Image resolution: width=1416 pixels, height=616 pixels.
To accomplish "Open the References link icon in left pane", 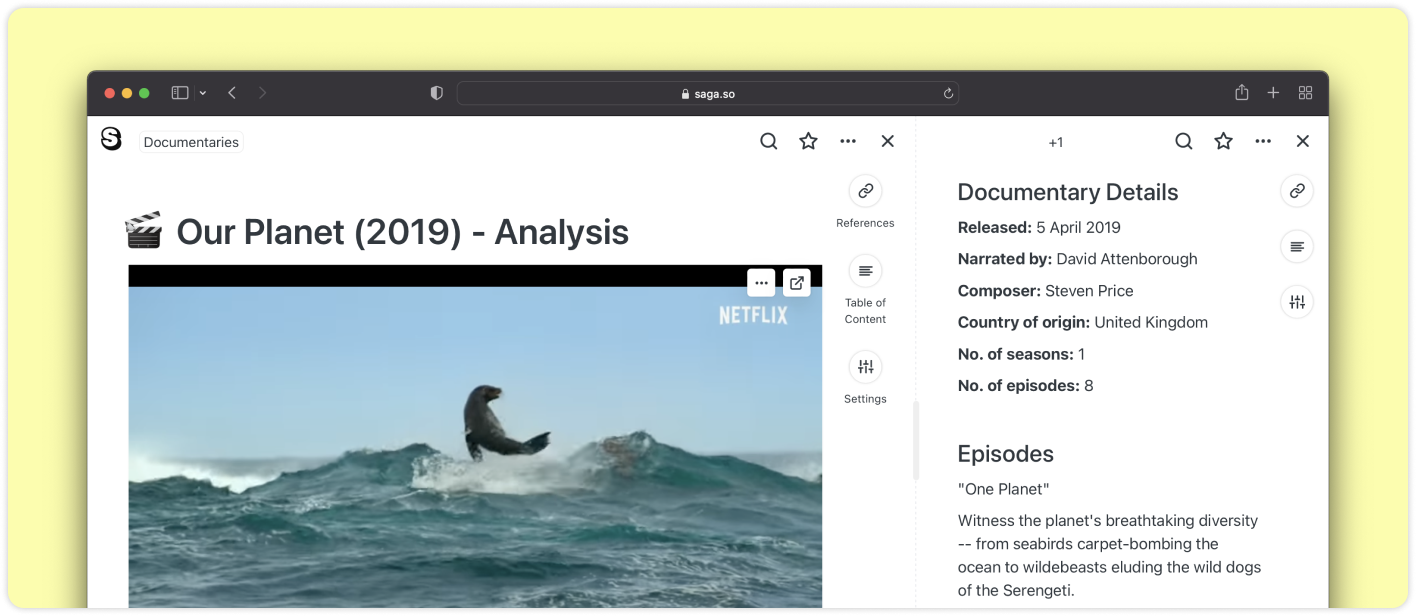I will pyautogui.click(x=865, y=191).
